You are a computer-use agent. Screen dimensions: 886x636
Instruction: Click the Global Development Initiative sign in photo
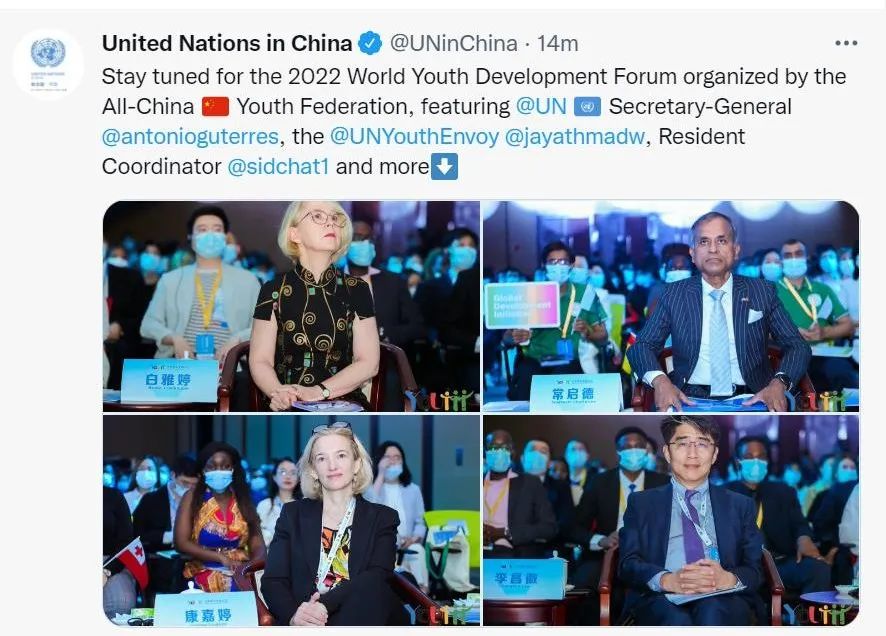click(x=522, y=306)
